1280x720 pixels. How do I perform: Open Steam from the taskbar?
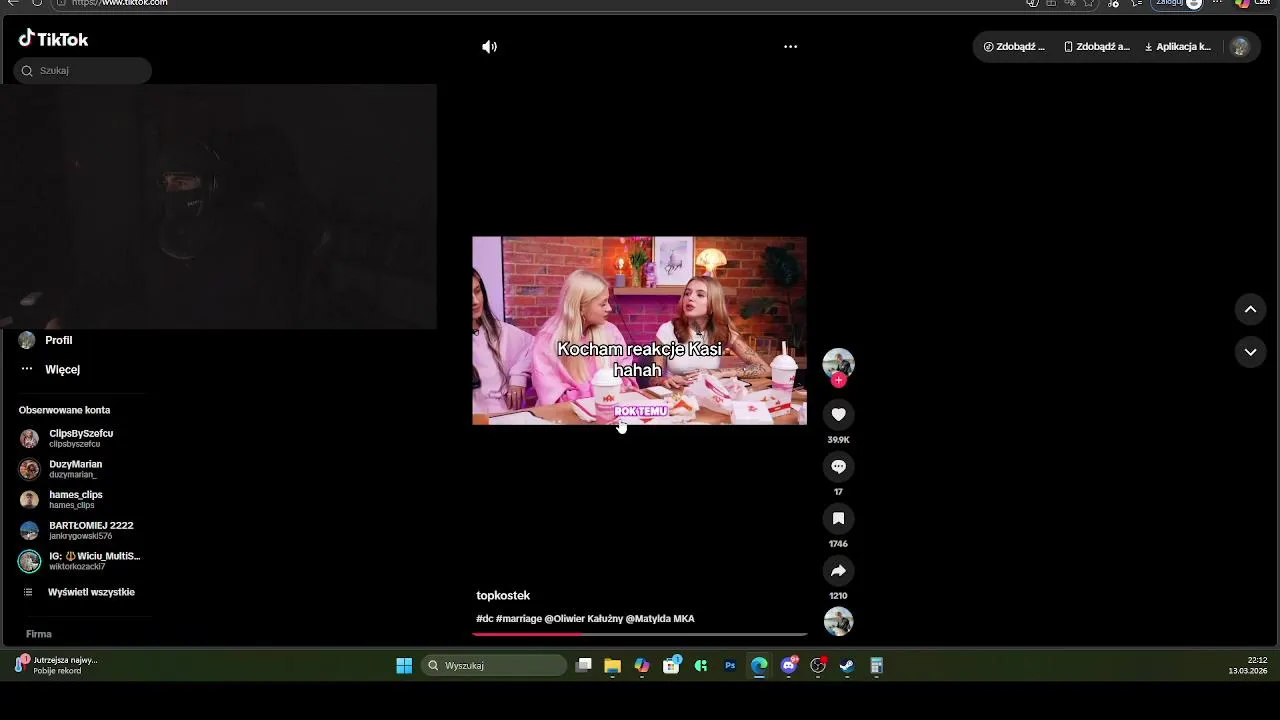tap(847, 666)
